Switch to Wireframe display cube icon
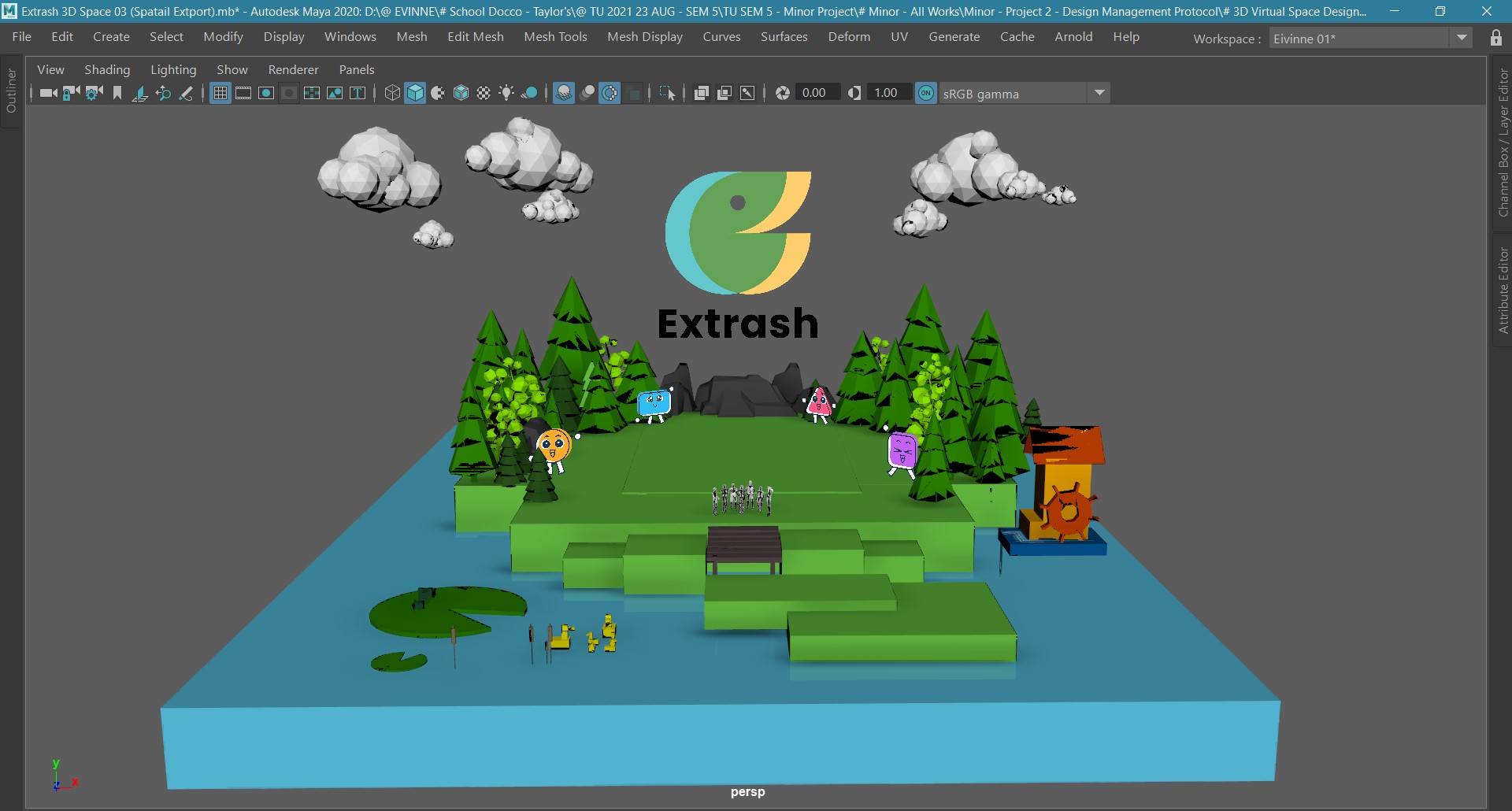This screenshot has height=811, width=1512. 392,93
